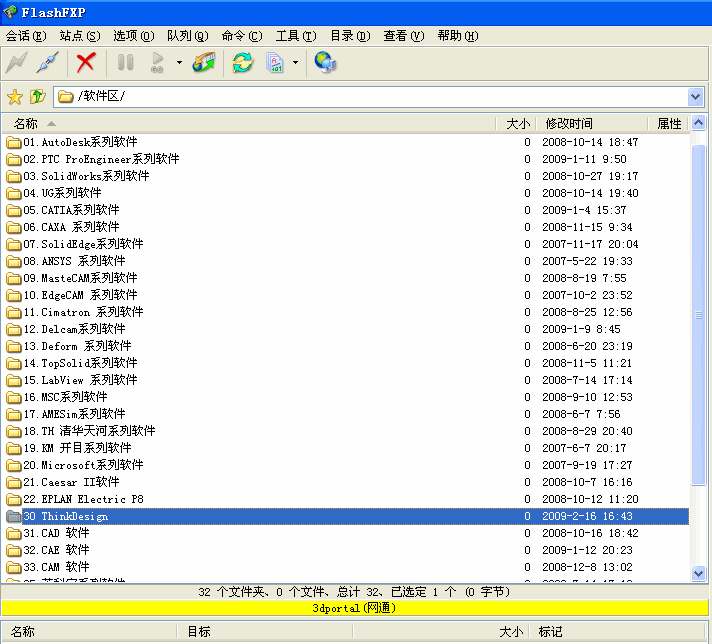Click the file list scroll-up arrow
This screenshot has height=644, width=712.
pyautogui.click(x=698, y=123)
